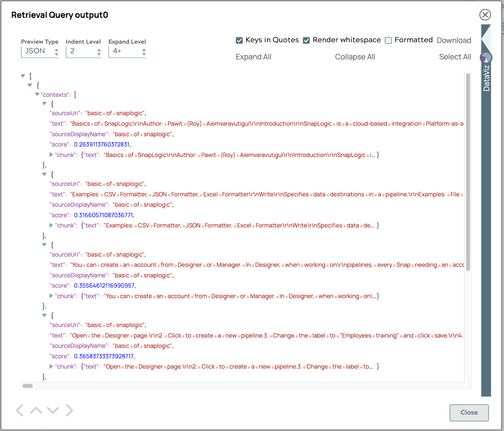Enable the Formatted checkbox
The height and width of the screenshot is (431, 504).
[x=388, y=40]
